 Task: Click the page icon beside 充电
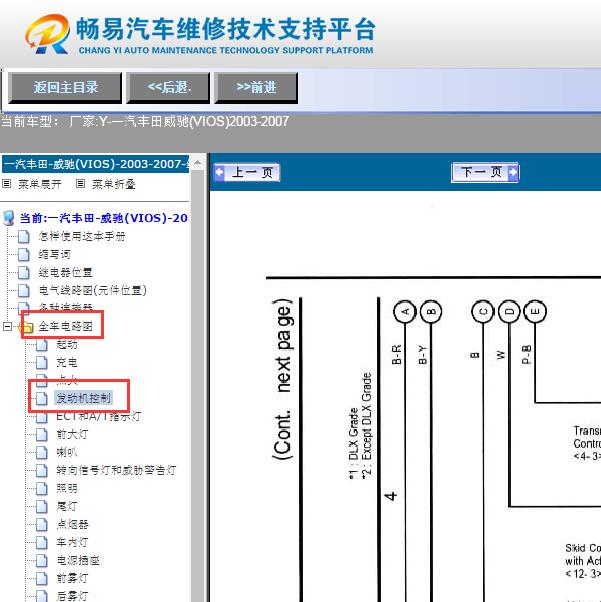click(42, 362)
